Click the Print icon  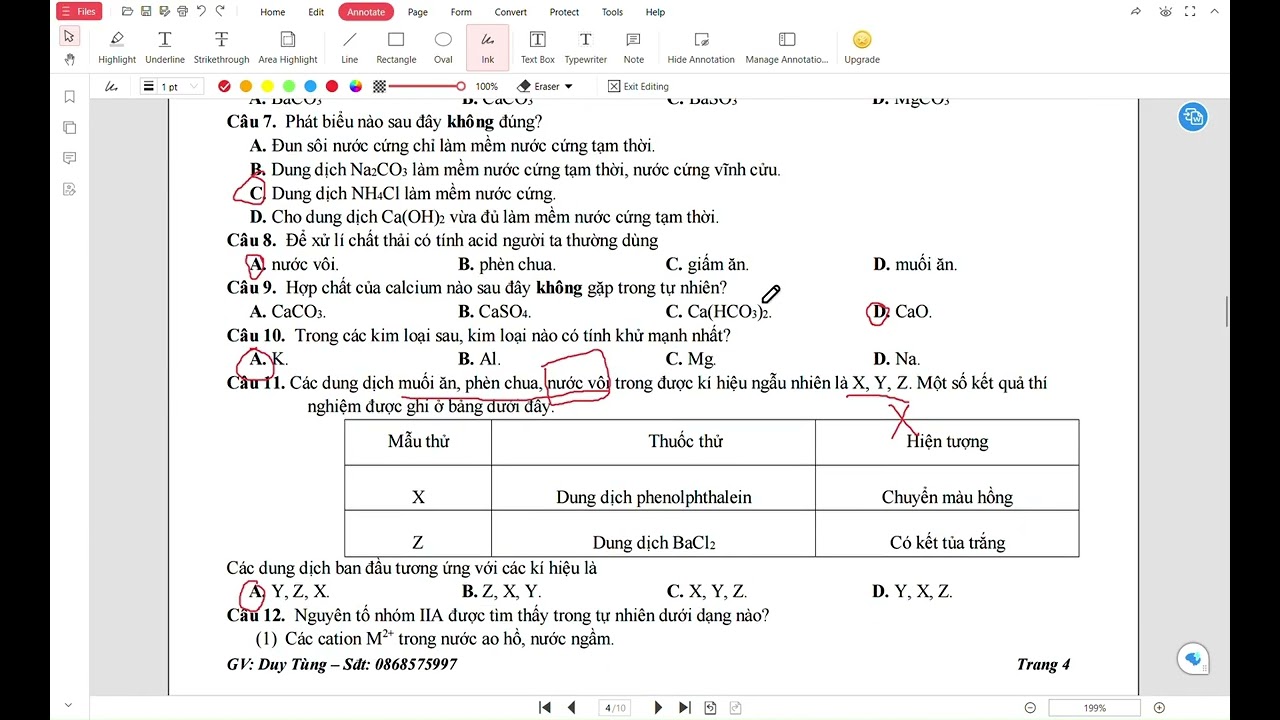point(181,12)
